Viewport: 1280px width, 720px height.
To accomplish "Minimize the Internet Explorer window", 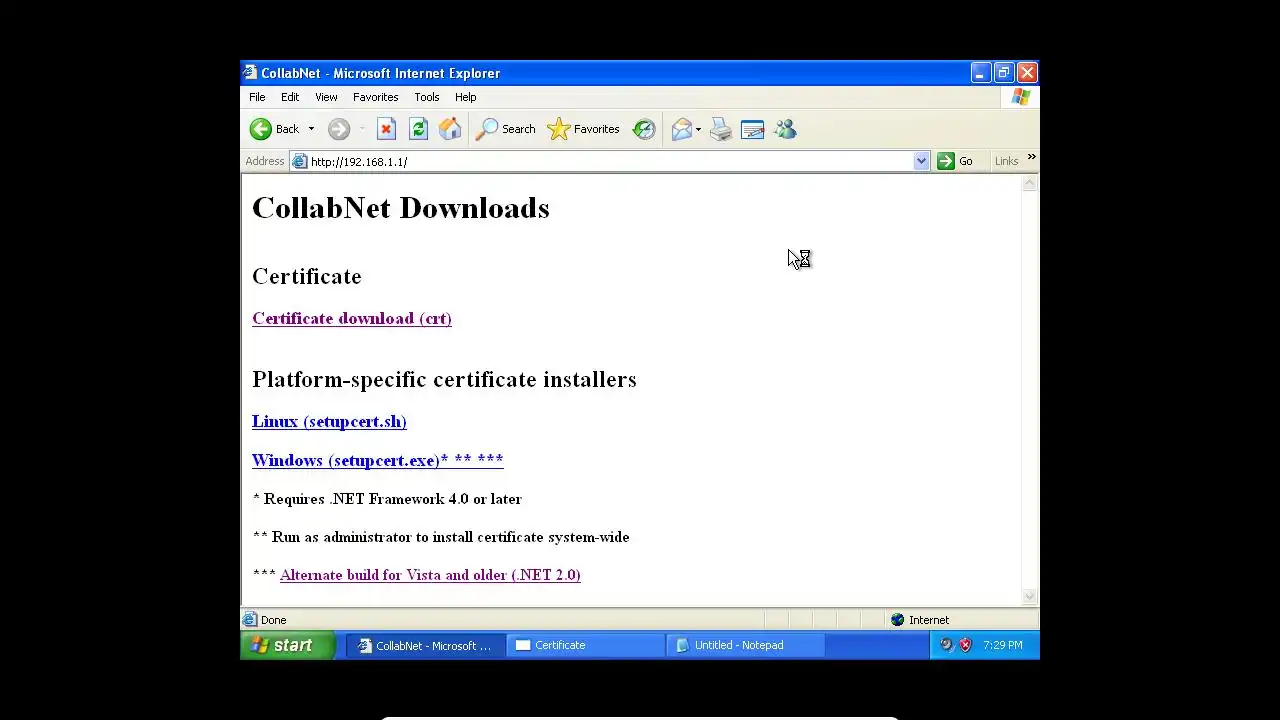I will (980, 72).
